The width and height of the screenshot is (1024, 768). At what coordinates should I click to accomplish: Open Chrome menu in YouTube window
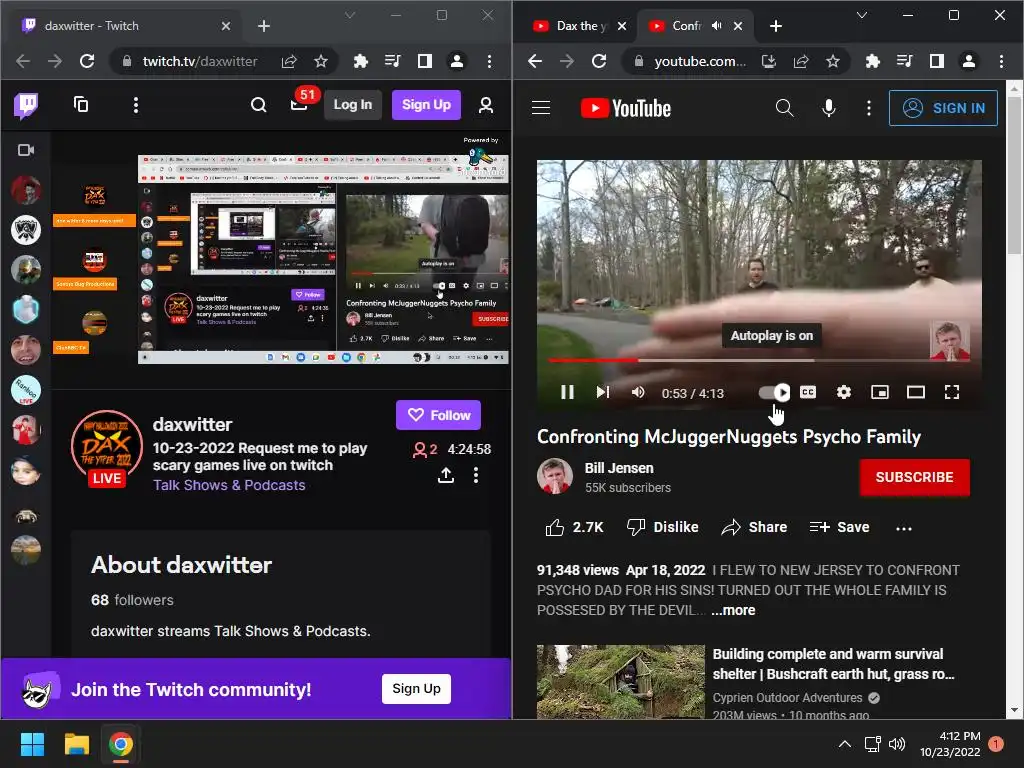pos(1001,61)
